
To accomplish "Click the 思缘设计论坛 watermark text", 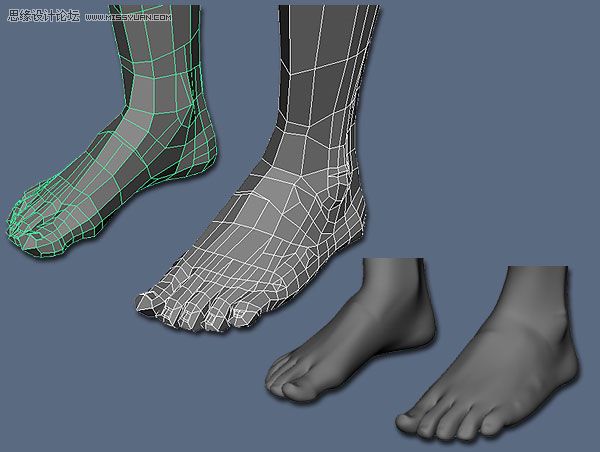I will [43, 13].
